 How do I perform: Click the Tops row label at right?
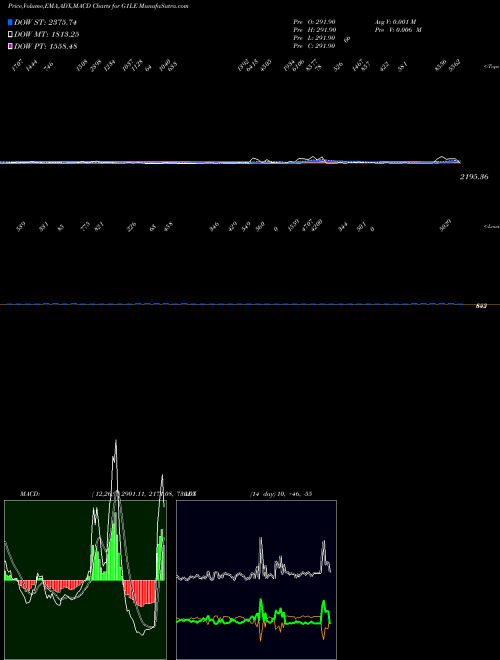[x=491, y=67]
